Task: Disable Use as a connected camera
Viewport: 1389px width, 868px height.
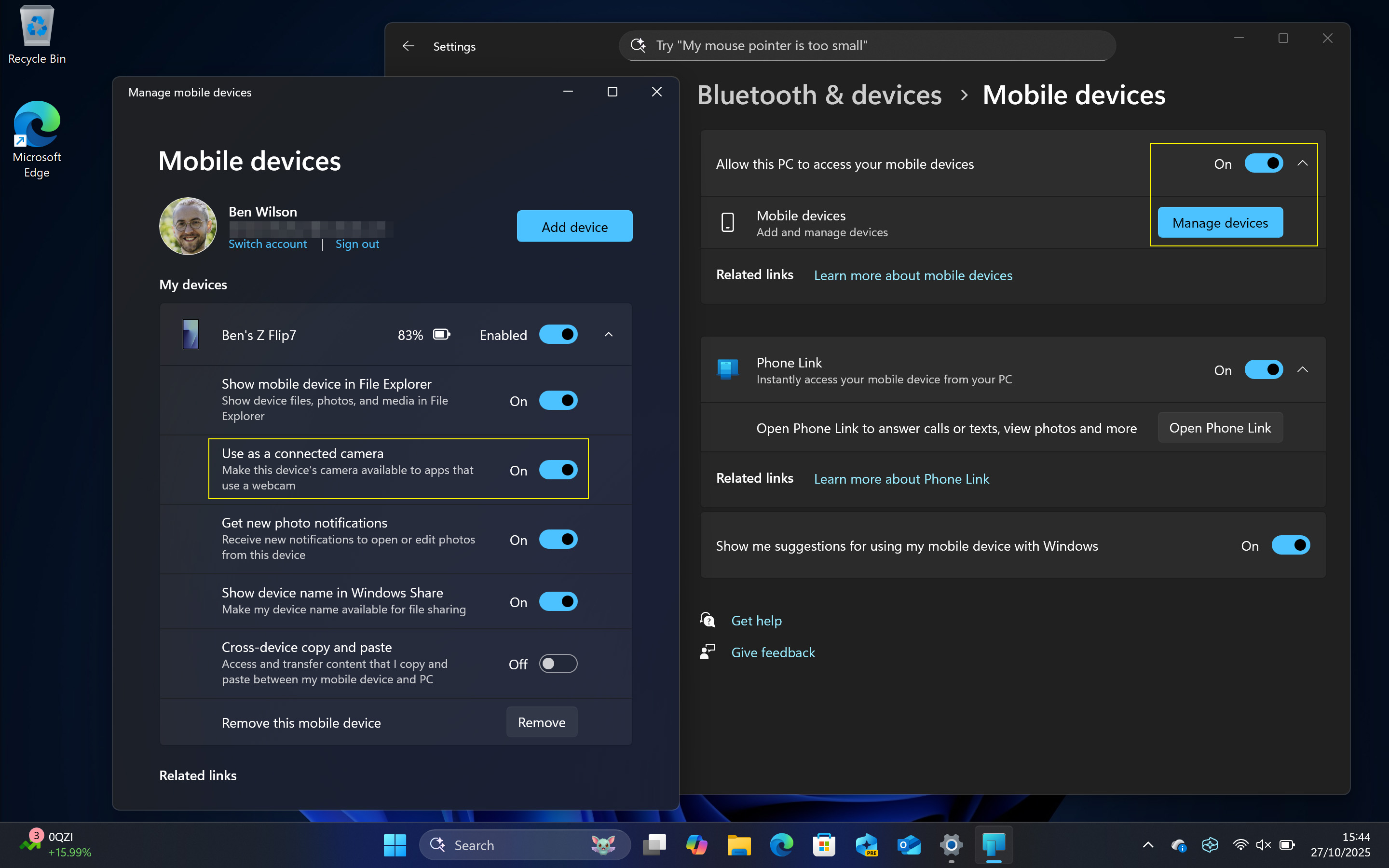Action: click(x=558, y=469)
